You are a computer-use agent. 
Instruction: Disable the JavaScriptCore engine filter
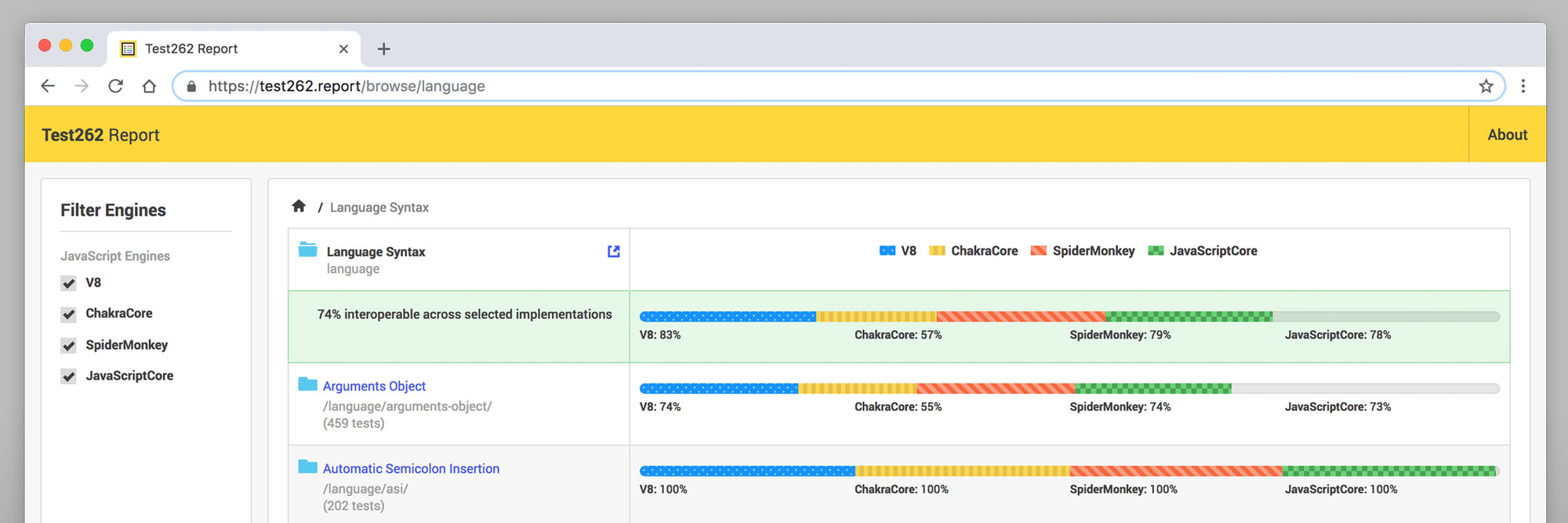[69, 376]
